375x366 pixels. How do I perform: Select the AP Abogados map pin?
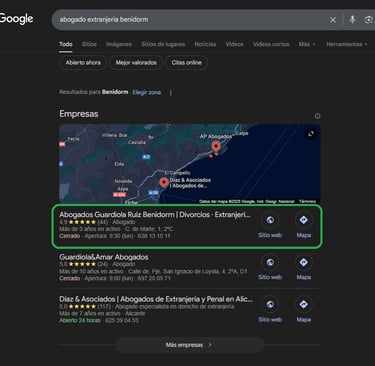click(216, 146)
